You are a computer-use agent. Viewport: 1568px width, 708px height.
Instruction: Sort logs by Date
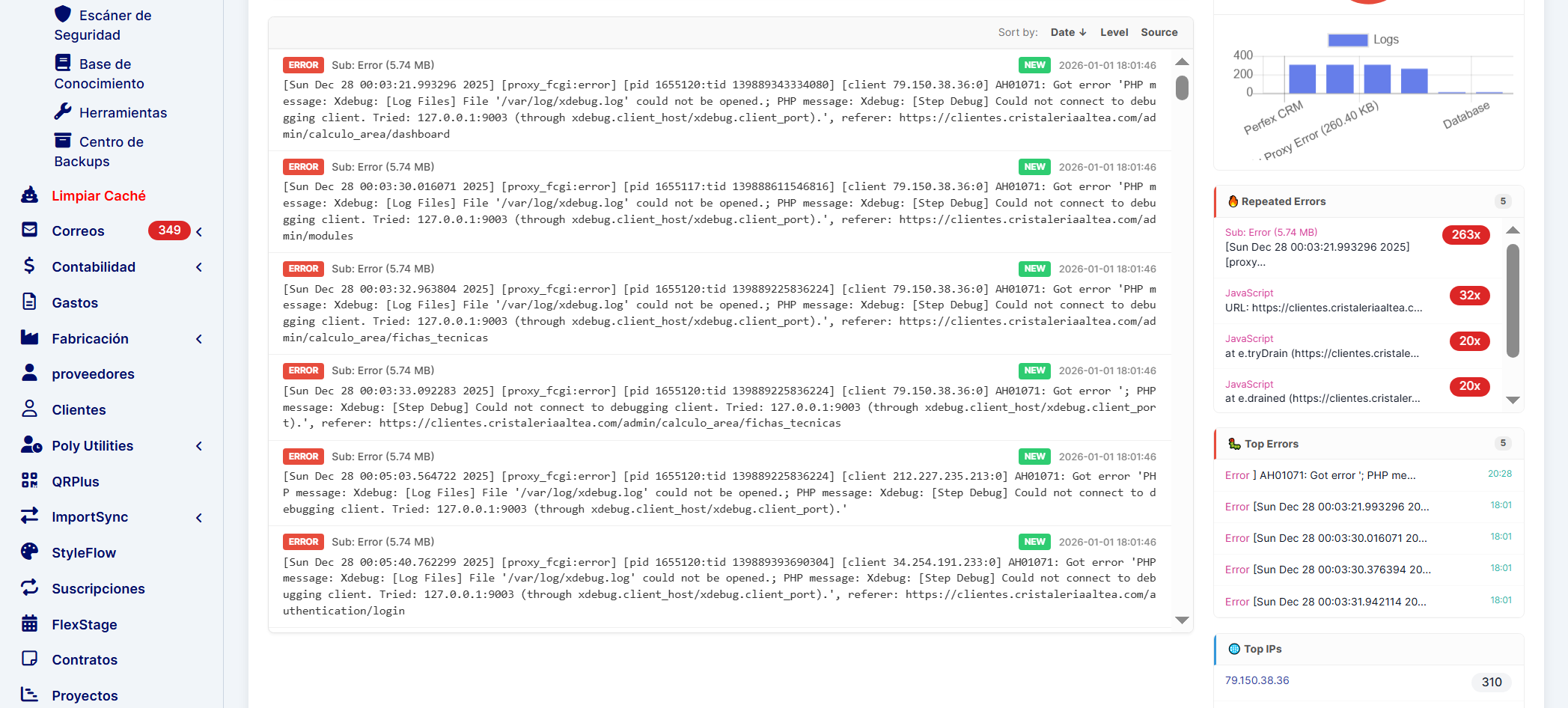(x=1067, y=32)
